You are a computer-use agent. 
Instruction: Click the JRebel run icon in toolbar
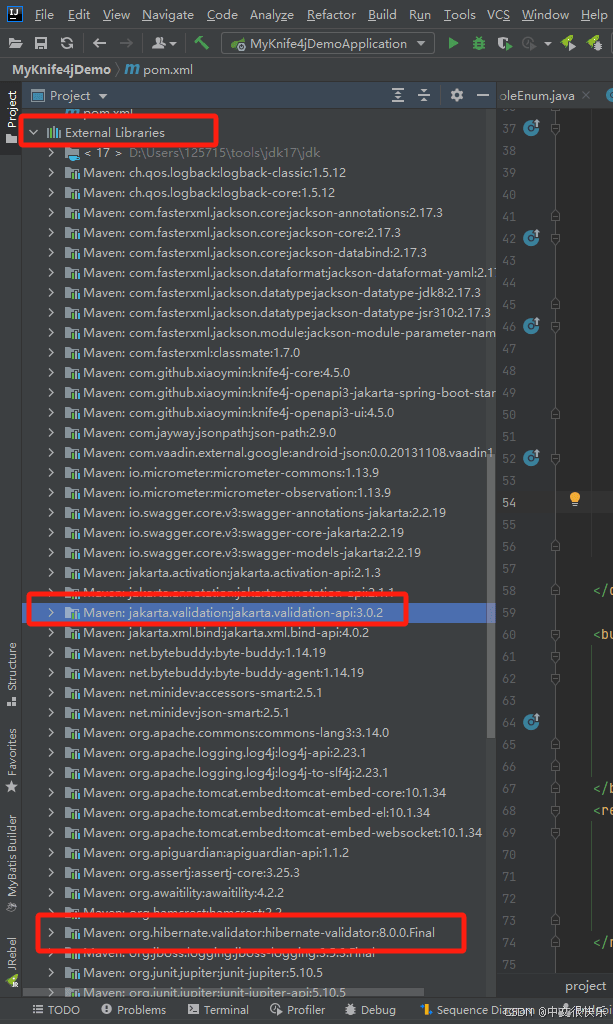(x=567, y=43)
